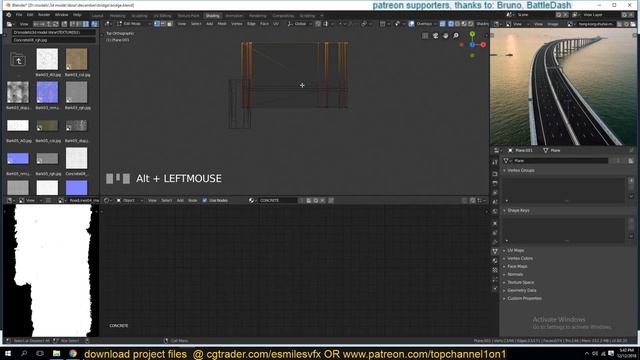The image size is (640, 360).
Task: Click the zoom magnifier icon in viewport
Action: point(456,36)
